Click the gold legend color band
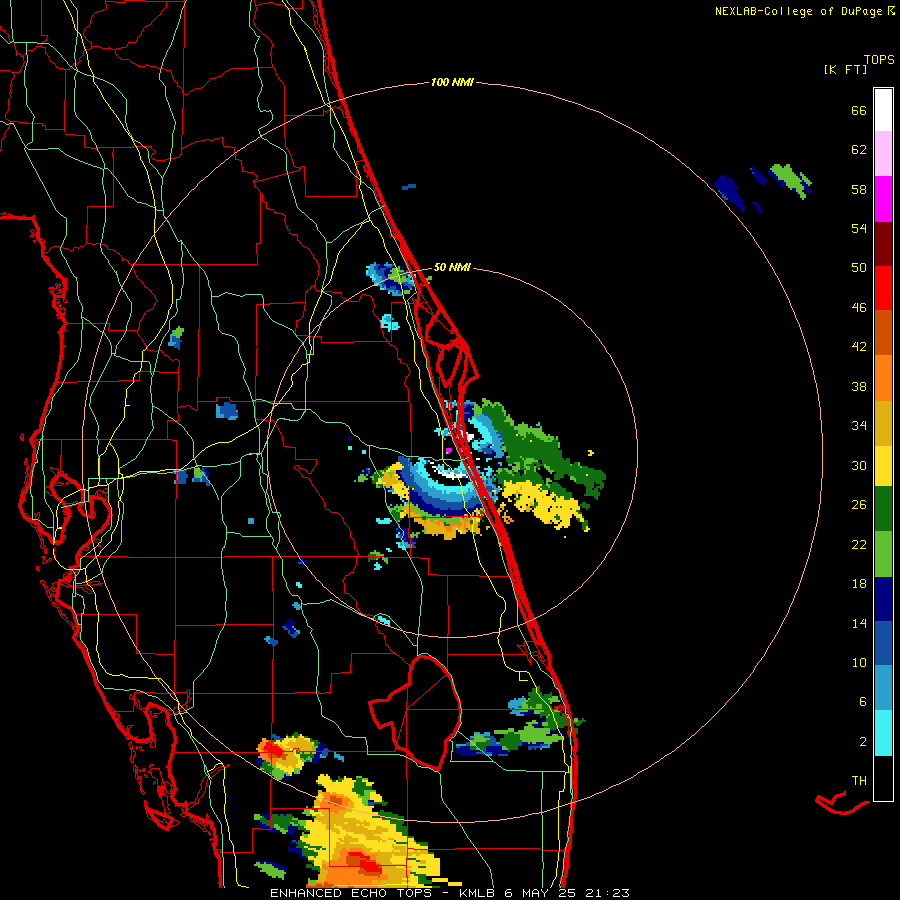 [883, 422]
